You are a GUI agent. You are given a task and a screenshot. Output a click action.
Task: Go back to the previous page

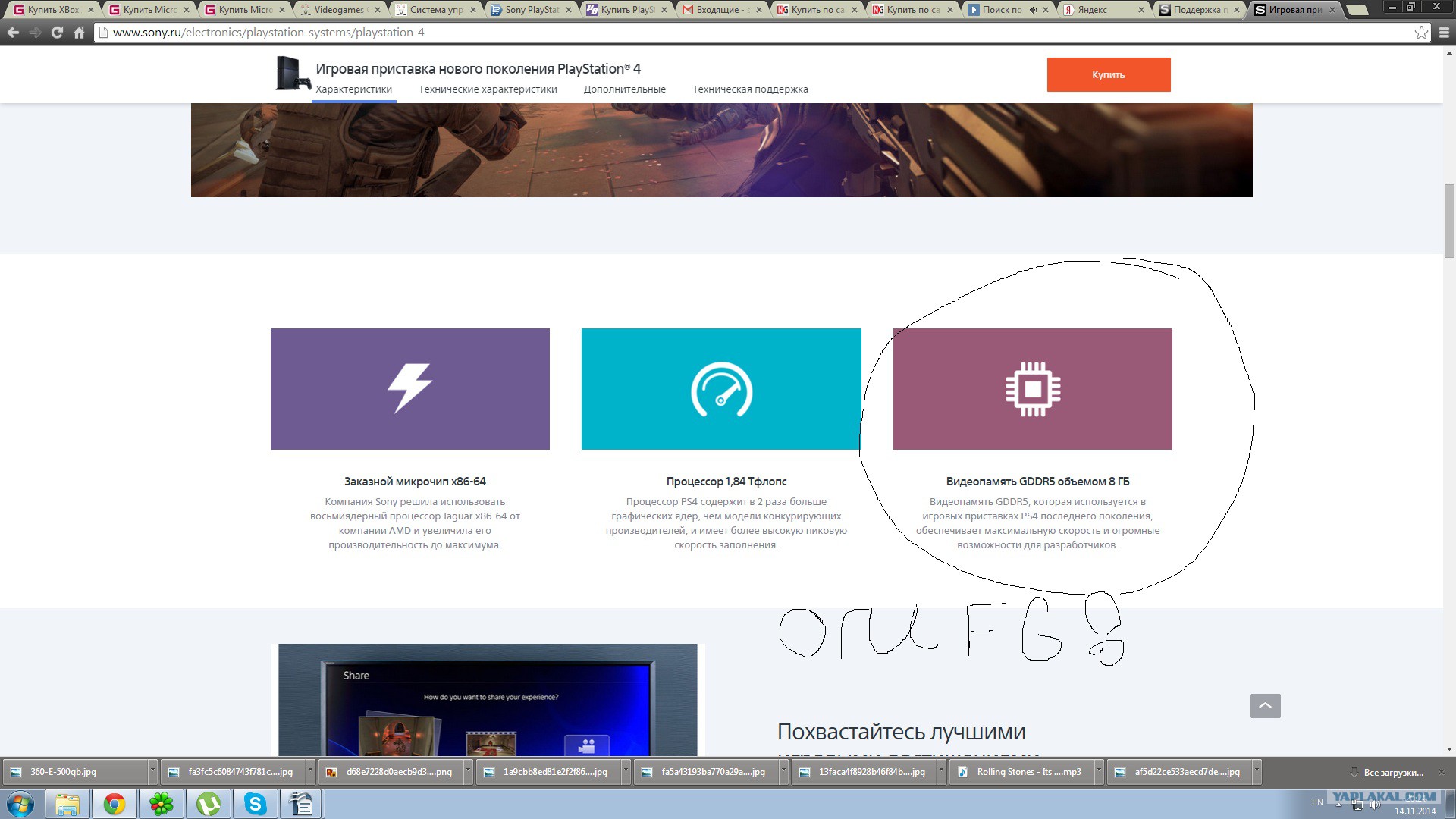(x=13, y=33)
